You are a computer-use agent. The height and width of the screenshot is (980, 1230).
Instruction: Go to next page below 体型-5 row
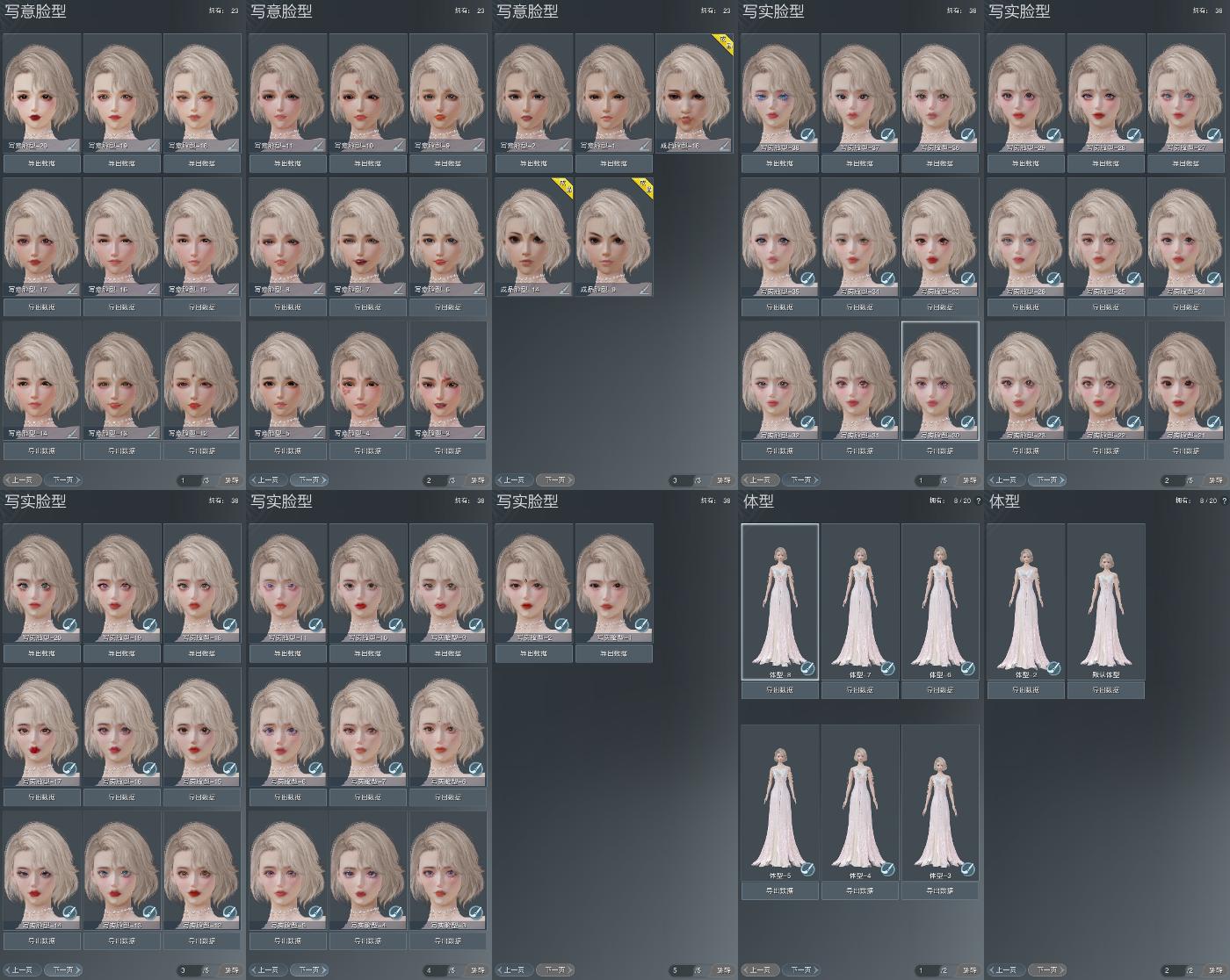tap(801, 970)
